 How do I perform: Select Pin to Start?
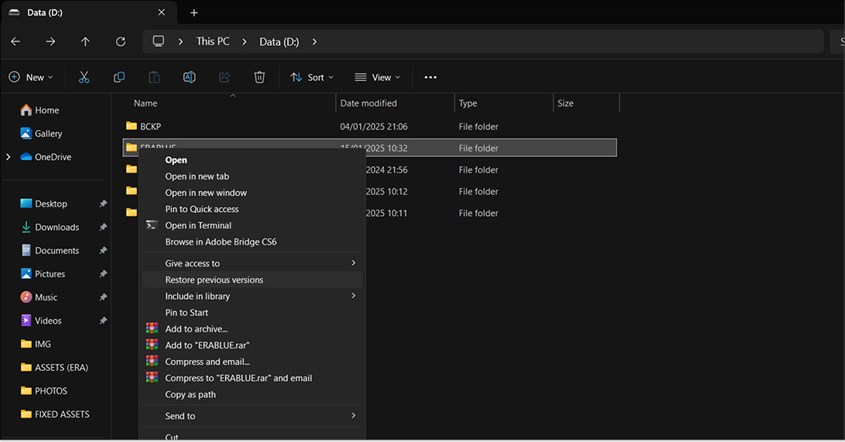tap(251, 312)
